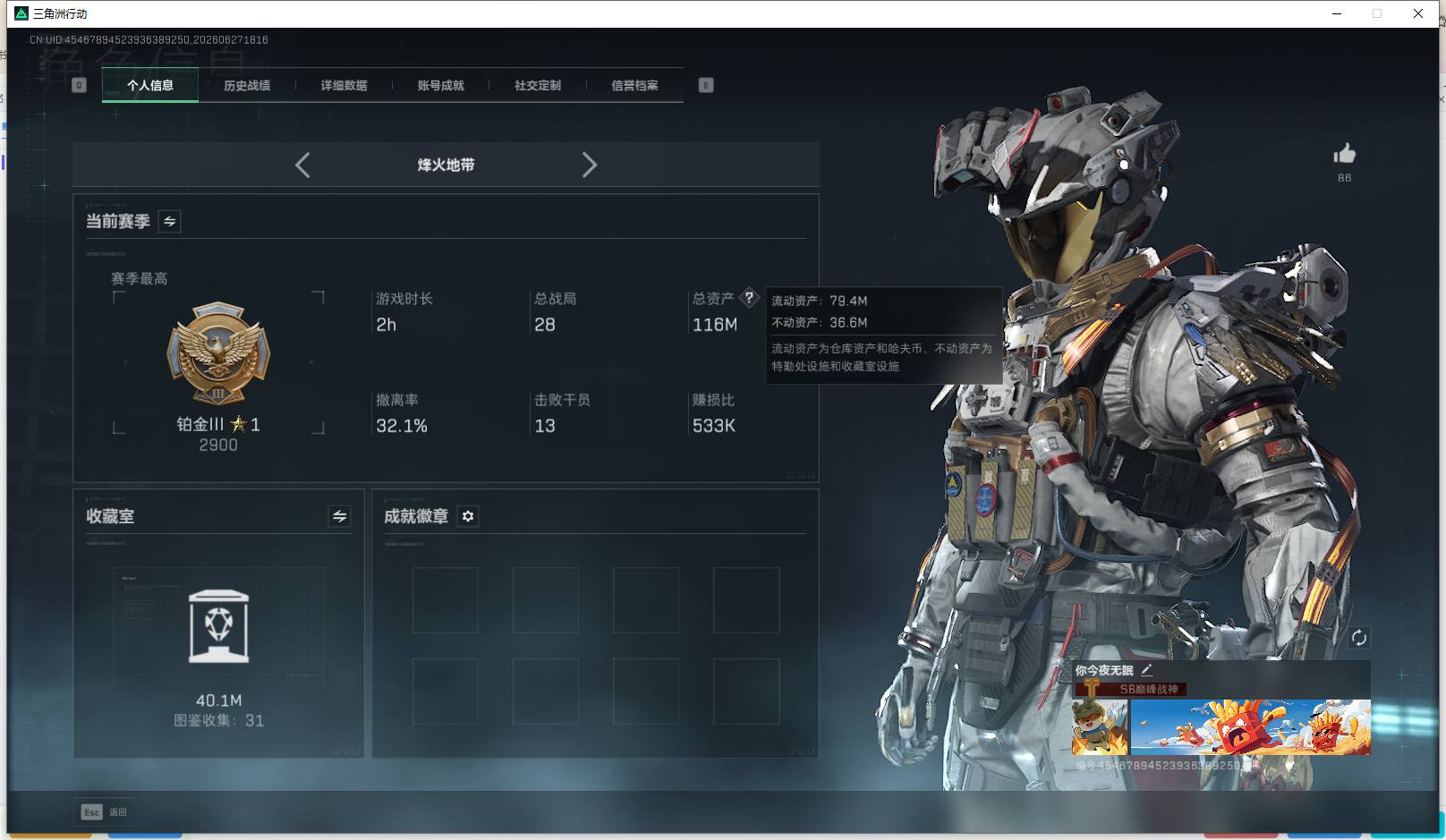Minimize the 三角洲行动 window
Image resolution: width=1446 pixels, height=840 pixels.
pos(1337,13)
